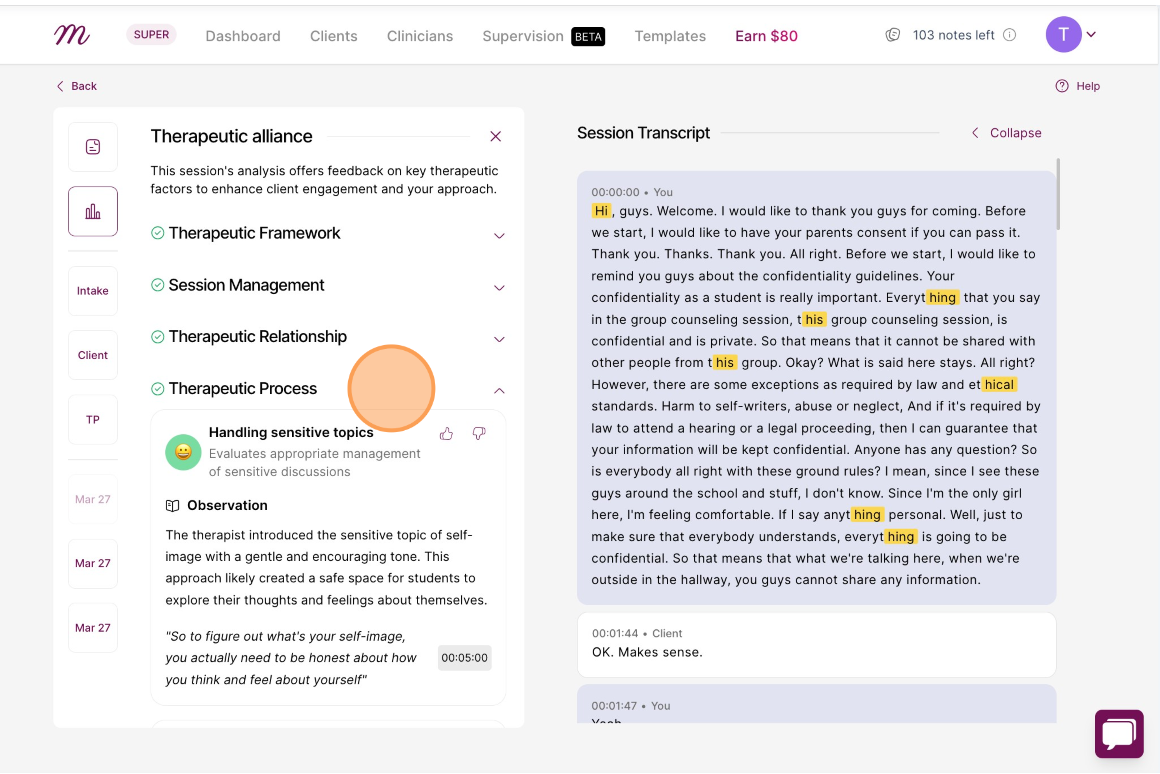Click the 'Handling sensitive topics' title
The height and width of the screenshot is (774, 1160).
[291, 432]
